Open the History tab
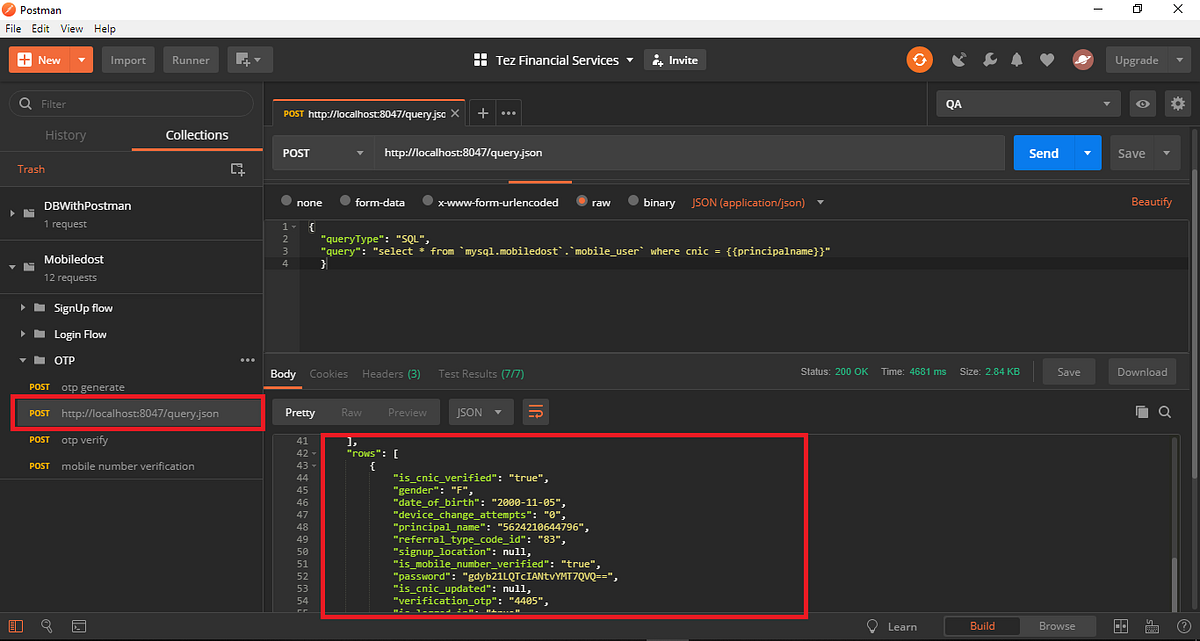The image size is (1200, 641). click(x=66, y=135)
